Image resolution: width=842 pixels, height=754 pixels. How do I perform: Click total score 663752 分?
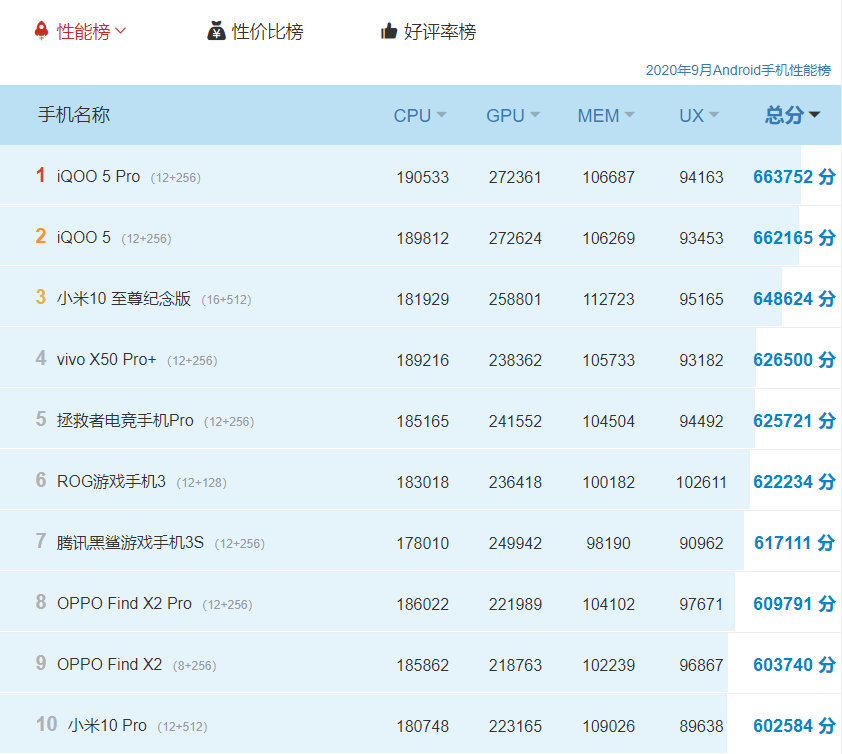coord(794,177)
